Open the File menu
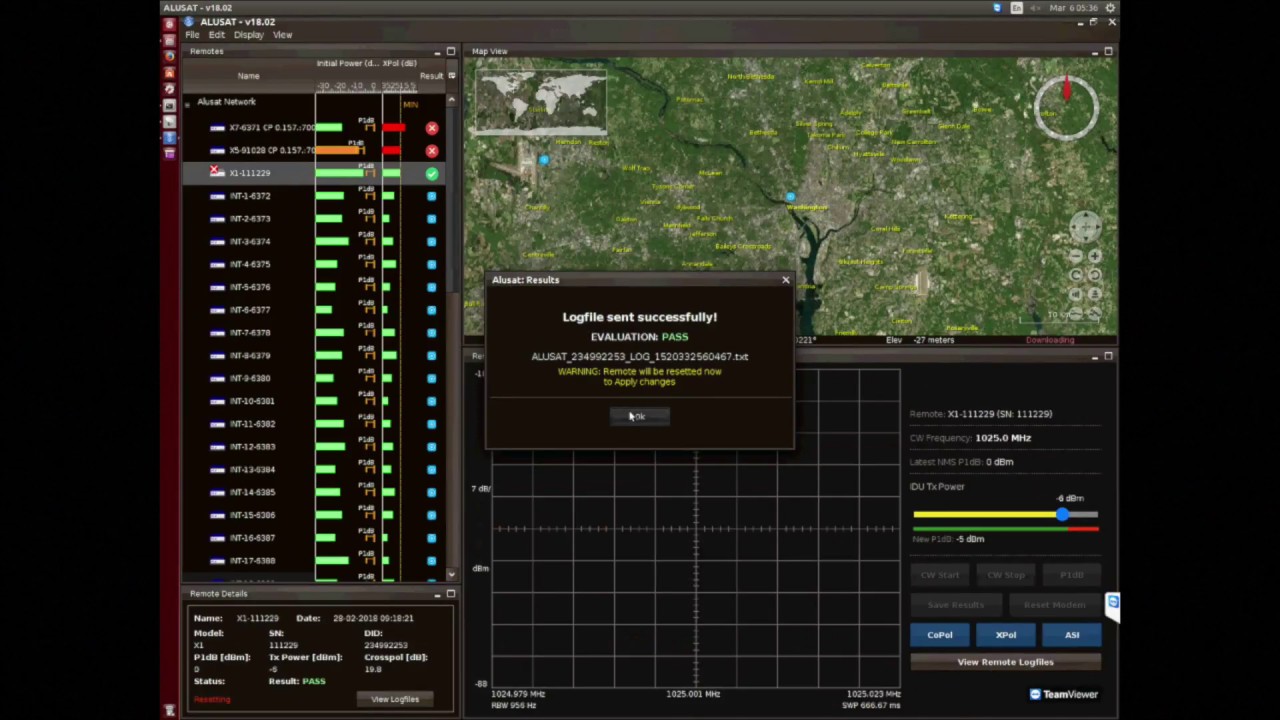 tap(192, 35)
